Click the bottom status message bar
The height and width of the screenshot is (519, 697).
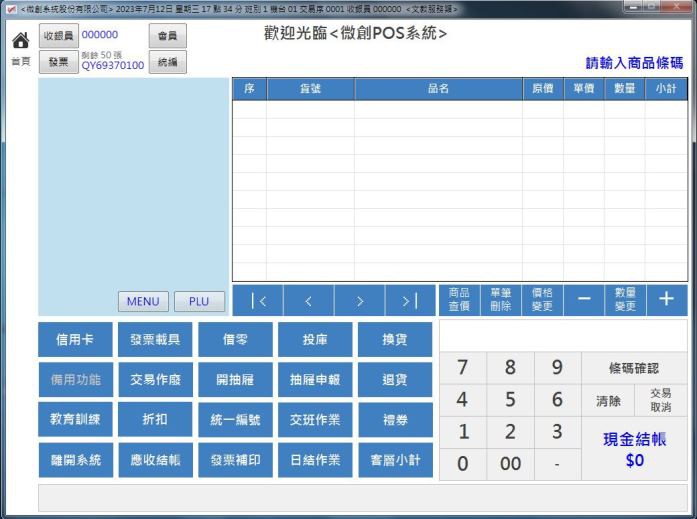(x=363, y=498)
